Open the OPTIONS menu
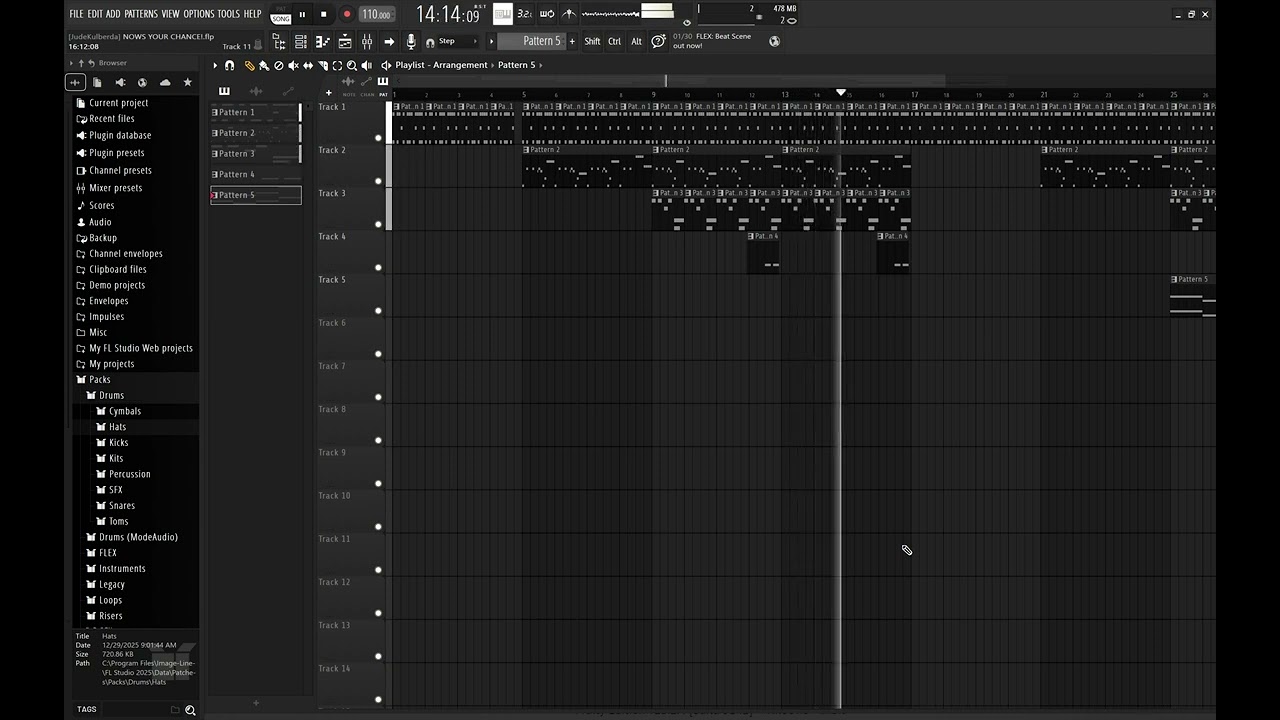Viewport: 1280px width, 720px height. point(199,14)
